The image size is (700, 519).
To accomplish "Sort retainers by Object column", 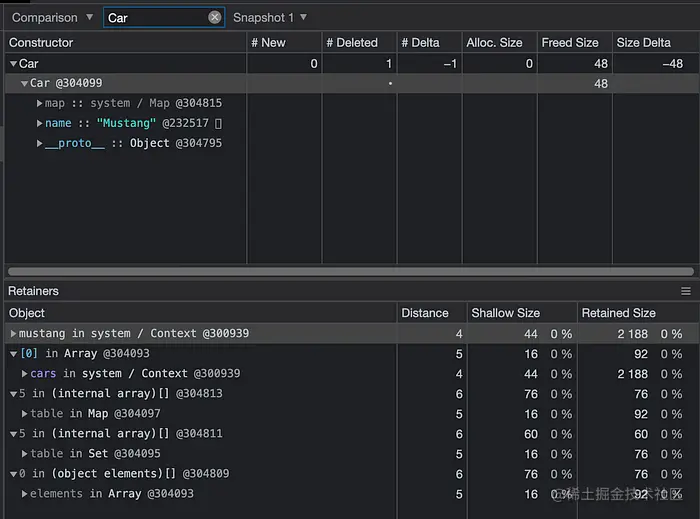I will point(201,313).
